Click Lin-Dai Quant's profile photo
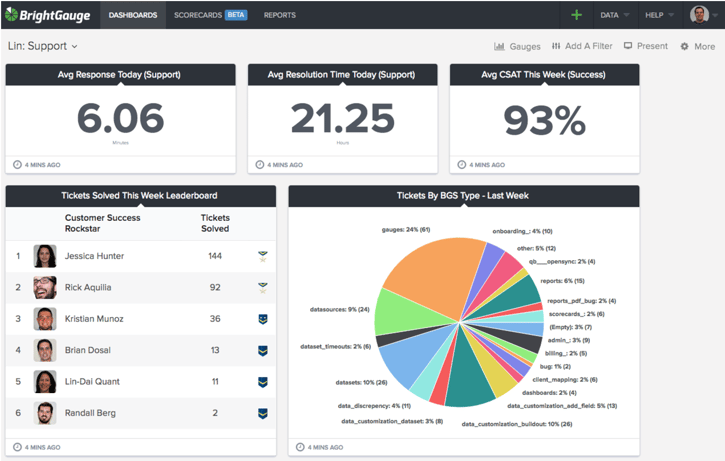The height and width of the screenshot is (461, 725). 45,382
